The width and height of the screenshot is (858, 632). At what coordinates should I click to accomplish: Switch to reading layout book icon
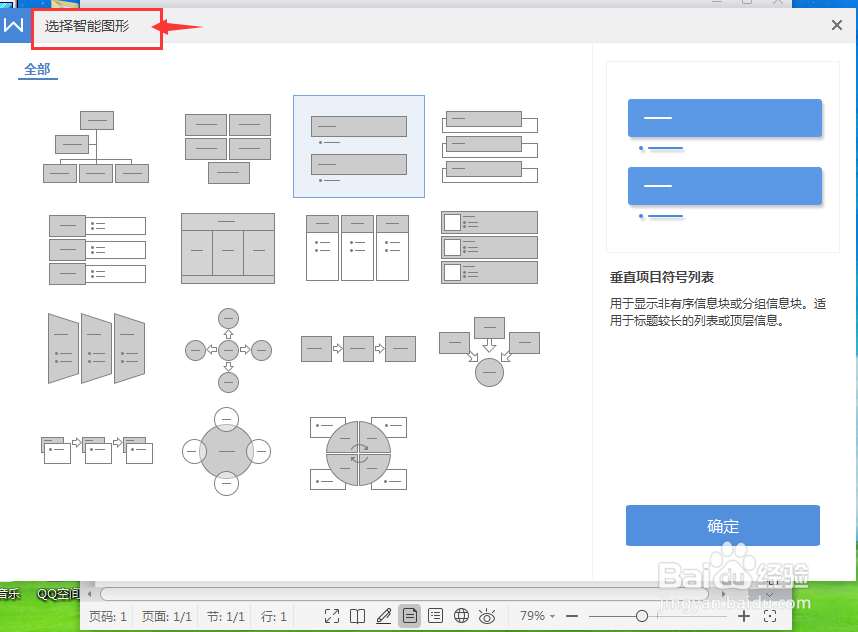coord(357,616)
